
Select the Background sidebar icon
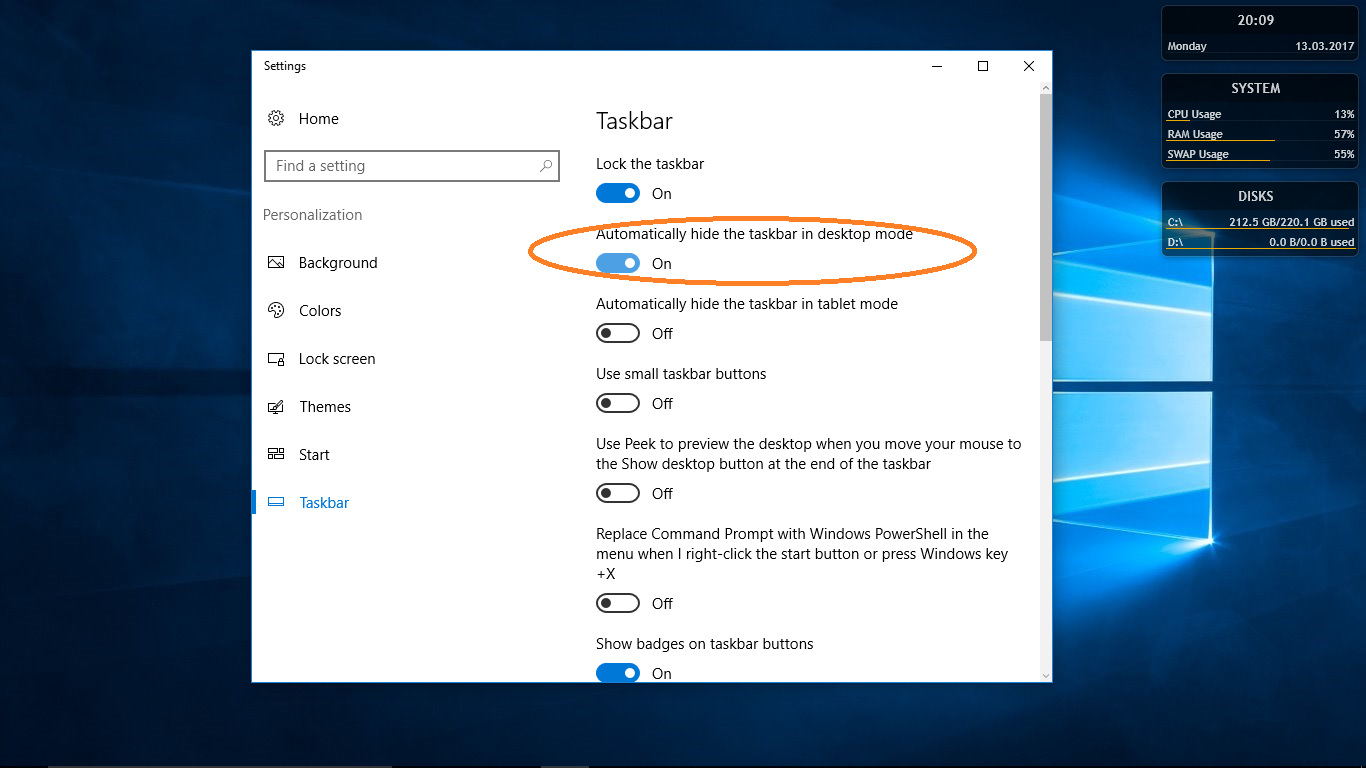276,262
